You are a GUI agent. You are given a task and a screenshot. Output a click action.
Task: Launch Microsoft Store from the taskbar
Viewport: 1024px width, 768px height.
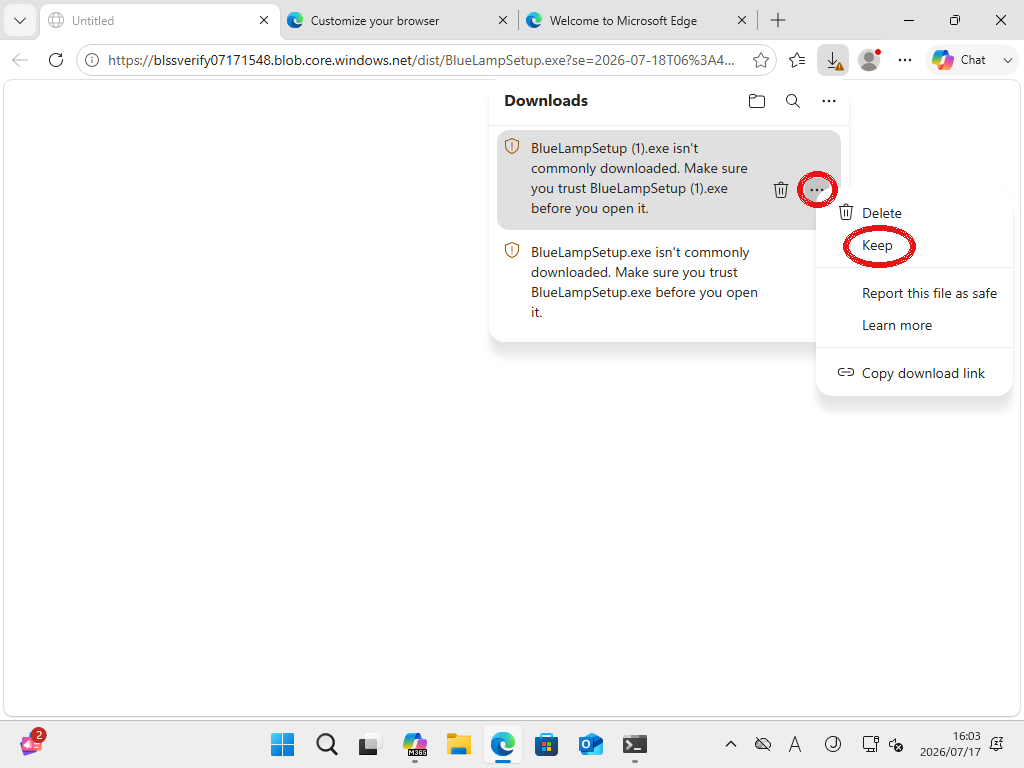(x=546, y=744)
